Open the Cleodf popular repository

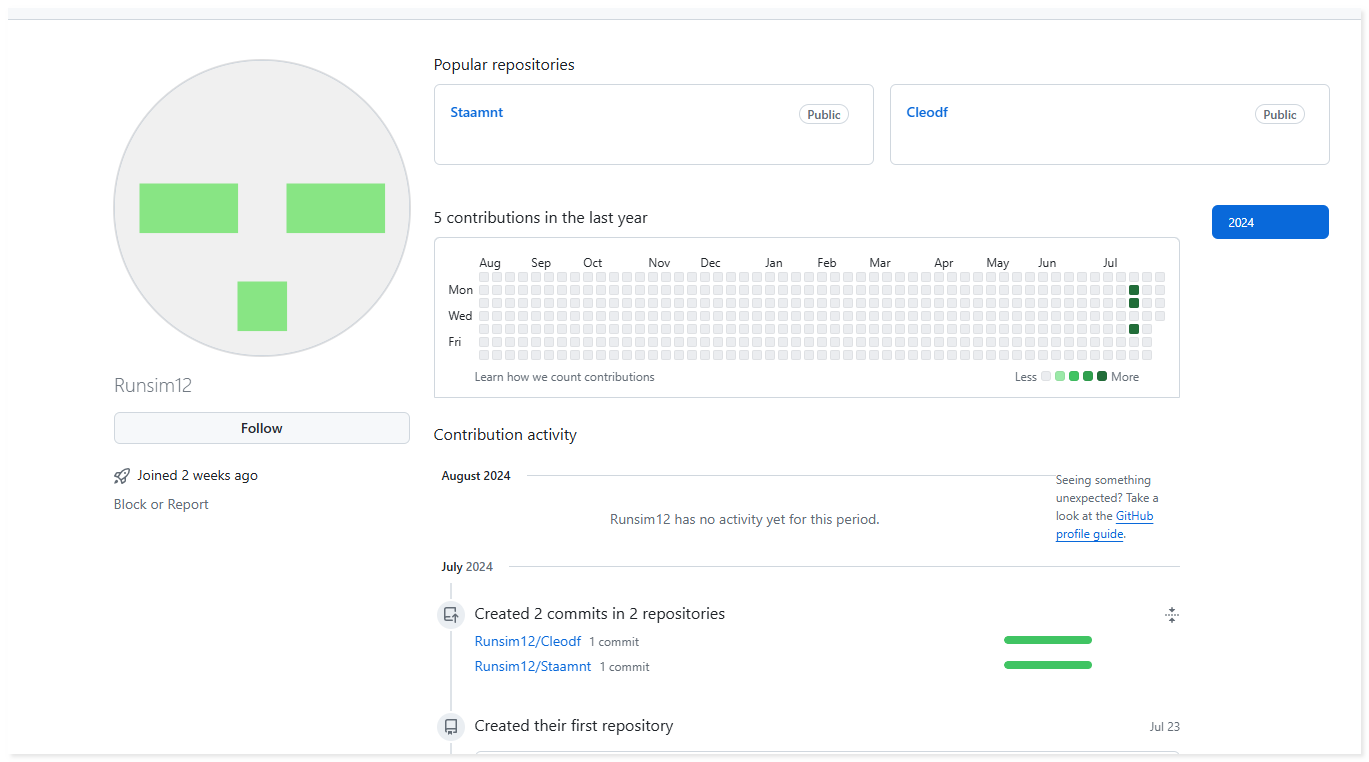click(x=926, y=113)
